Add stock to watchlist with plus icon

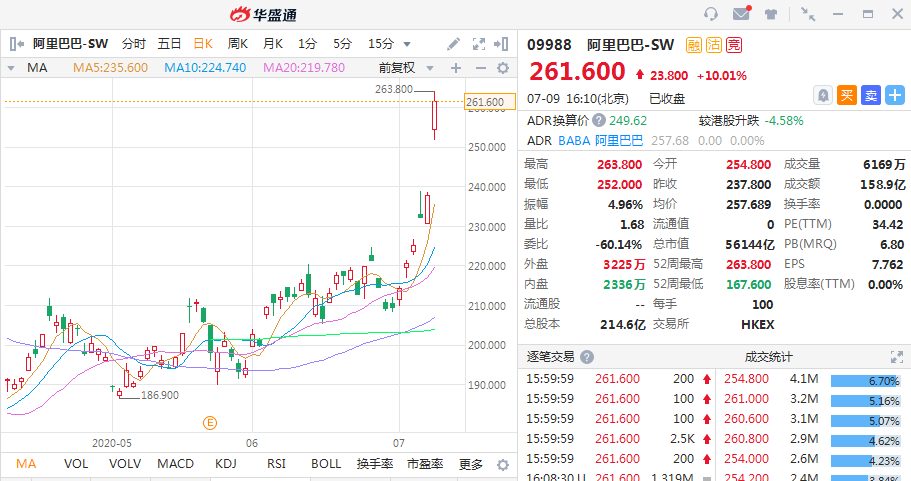coord(894,96)
